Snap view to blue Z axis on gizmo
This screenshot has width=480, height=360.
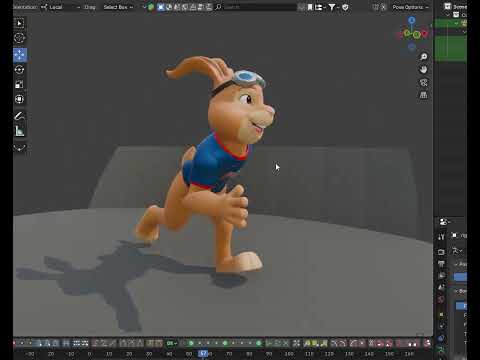[x=412, y=20]
